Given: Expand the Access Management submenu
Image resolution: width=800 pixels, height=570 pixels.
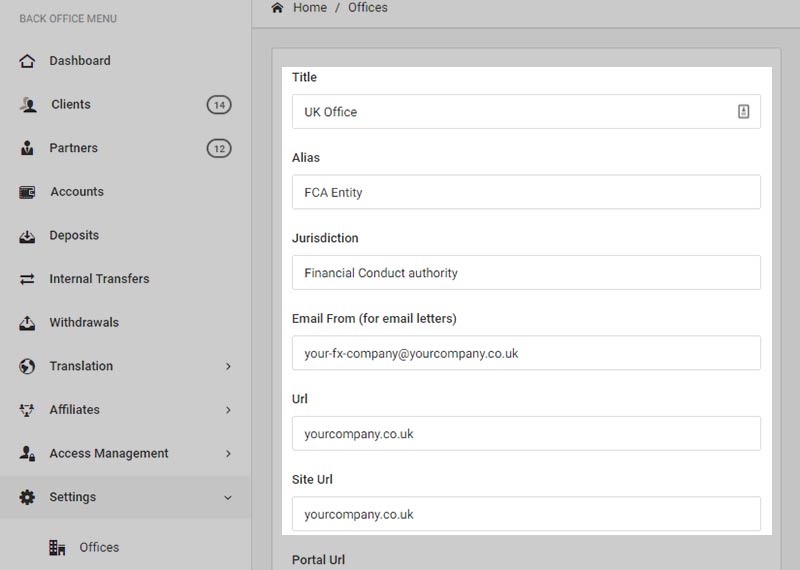Looking at the screenshot, I should click(228, 454).
